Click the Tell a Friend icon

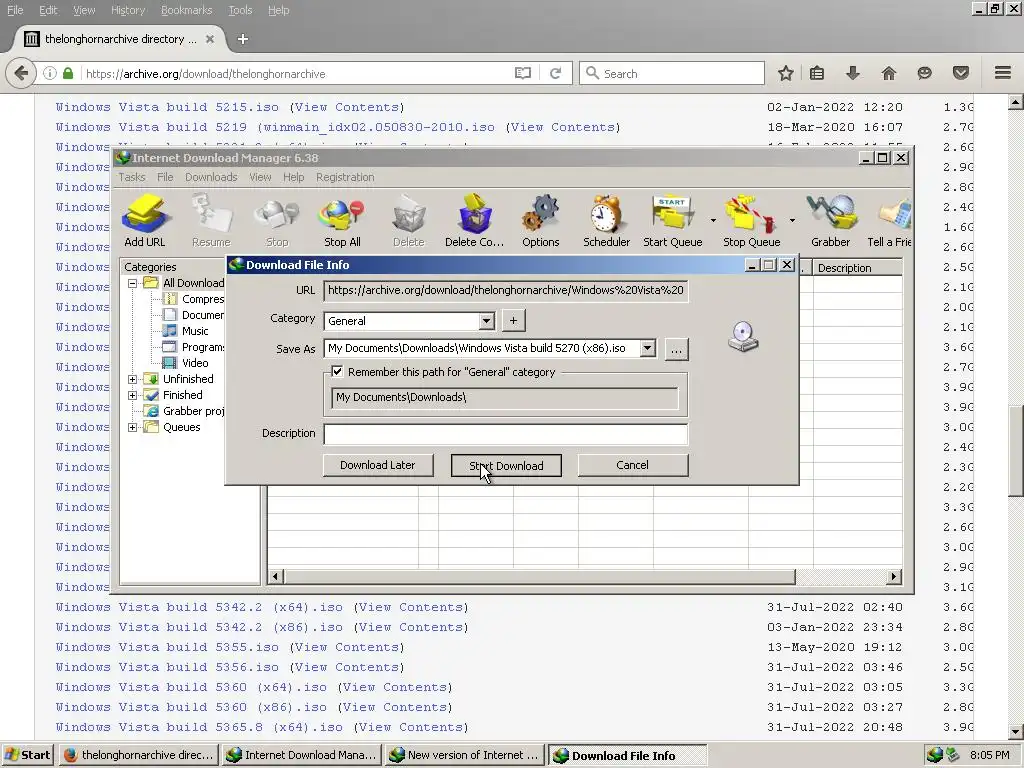point(889,220)
